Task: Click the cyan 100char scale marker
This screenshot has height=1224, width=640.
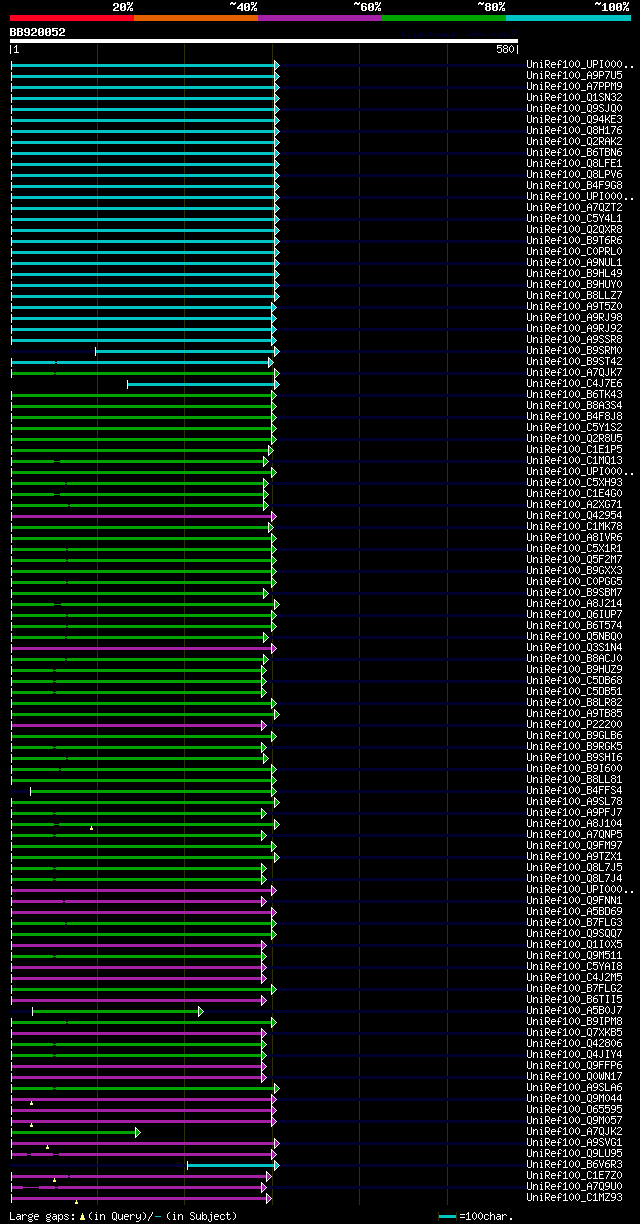Action: tap(447, 1216)
